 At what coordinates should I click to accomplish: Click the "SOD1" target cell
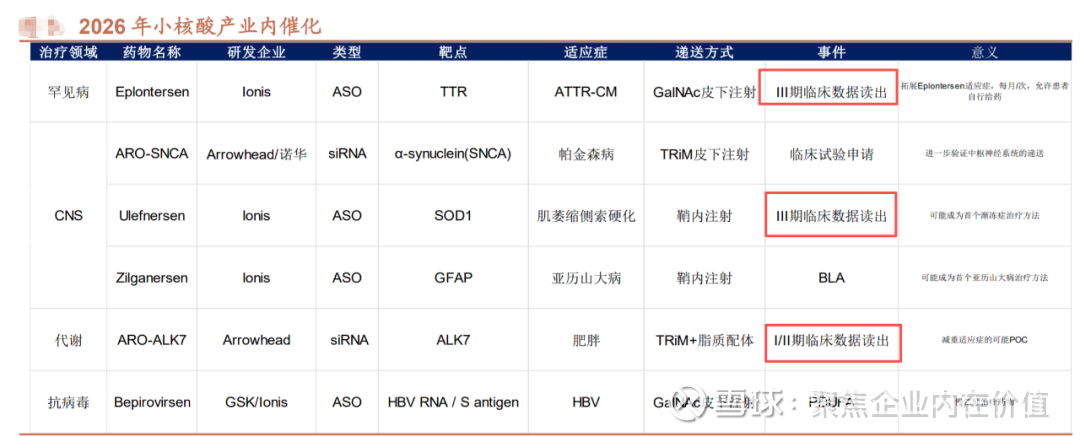click(453, 216)
